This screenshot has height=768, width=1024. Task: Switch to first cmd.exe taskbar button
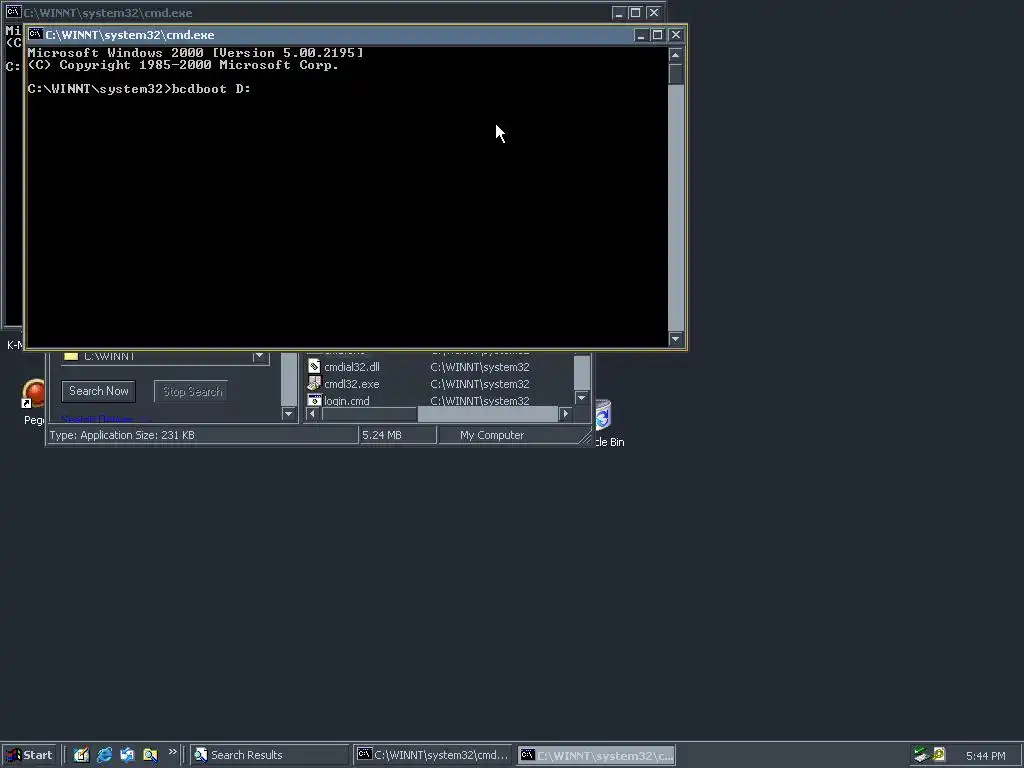(x=434, y=755)
